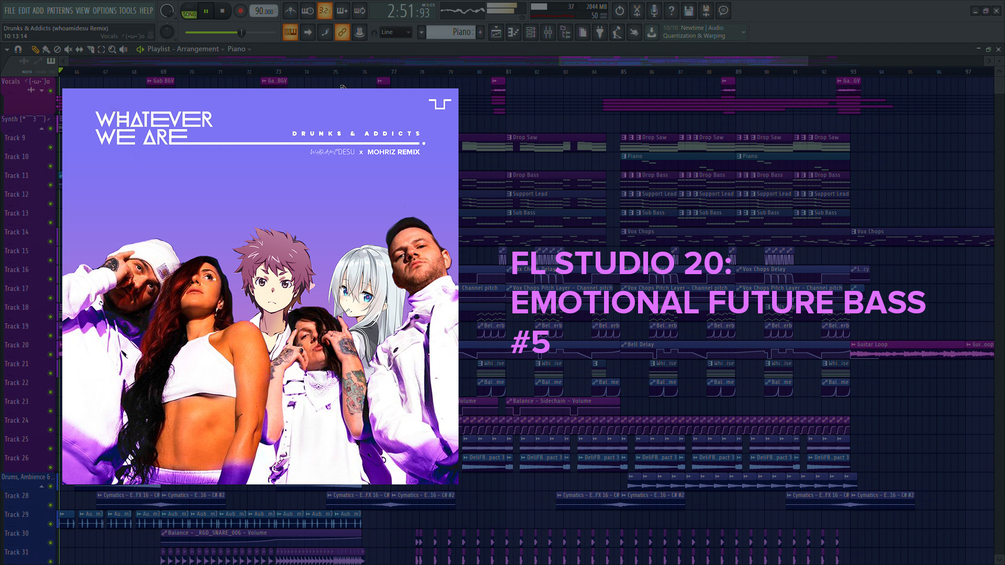Stop playback with the stop button

pyautogui.click(x=222, y=11)
